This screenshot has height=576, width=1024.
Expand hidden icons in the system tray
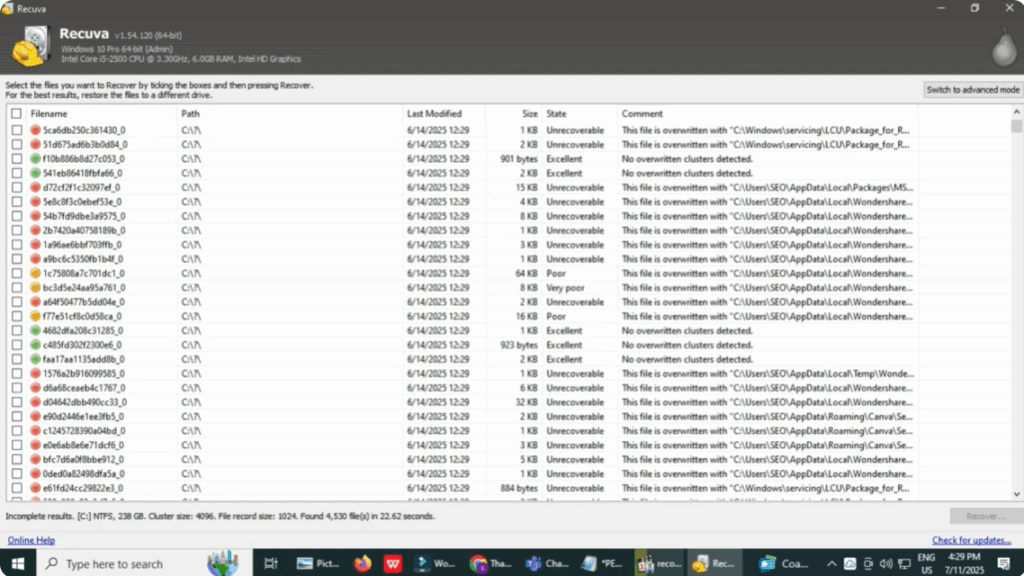click(833, 563)
